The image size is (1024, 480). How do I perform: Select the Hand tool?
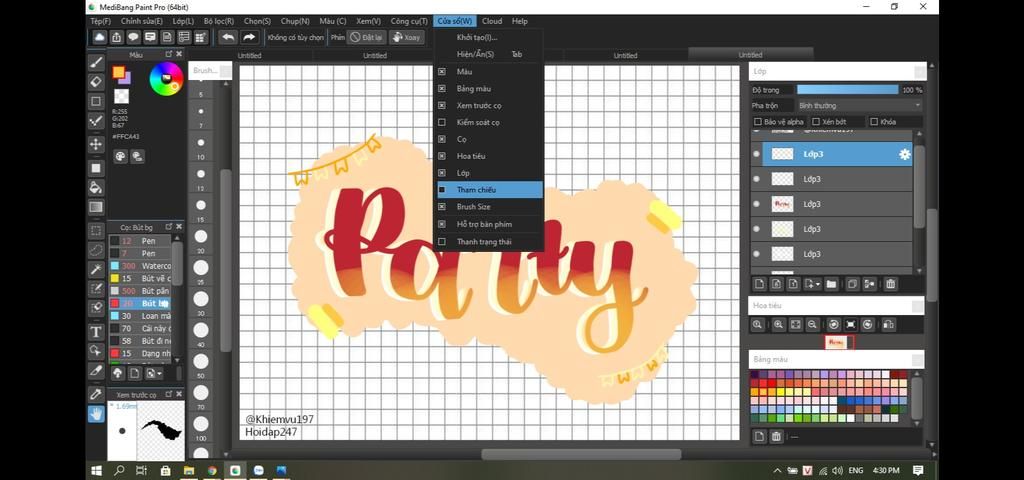pyautogui.click(x=96, y=413)
